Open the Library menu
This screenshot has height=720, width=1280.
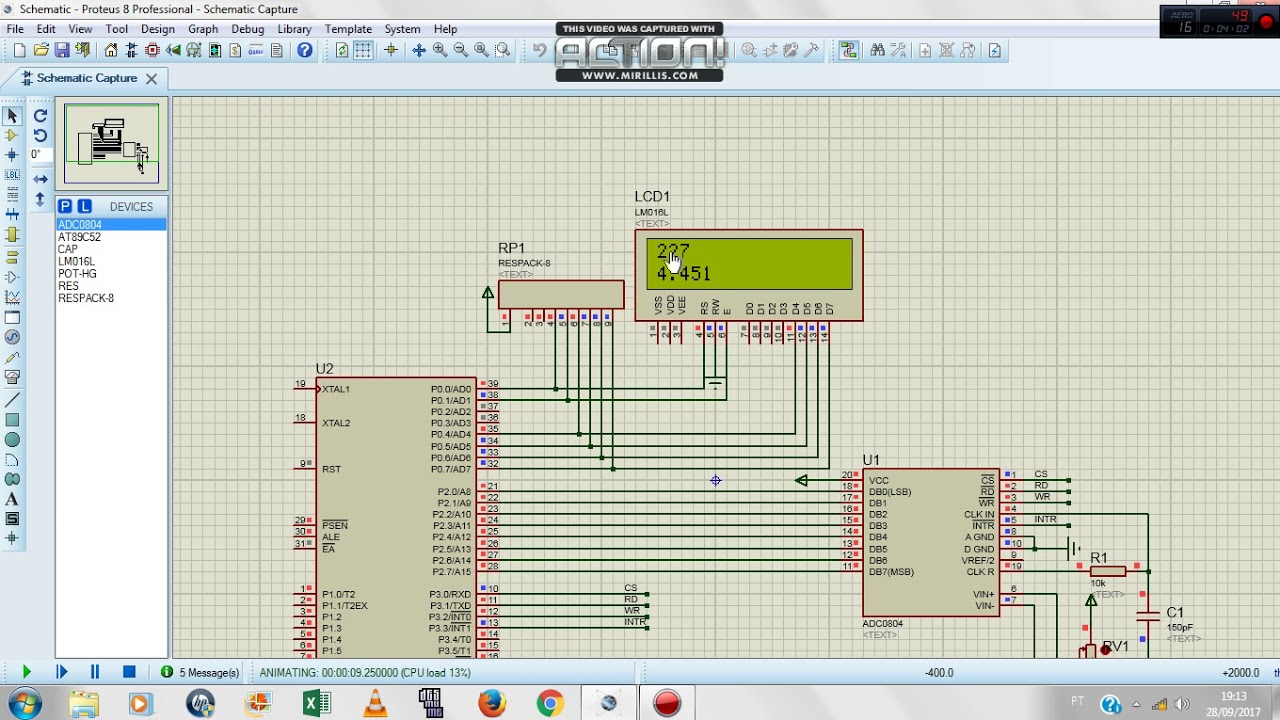(294, 29)
